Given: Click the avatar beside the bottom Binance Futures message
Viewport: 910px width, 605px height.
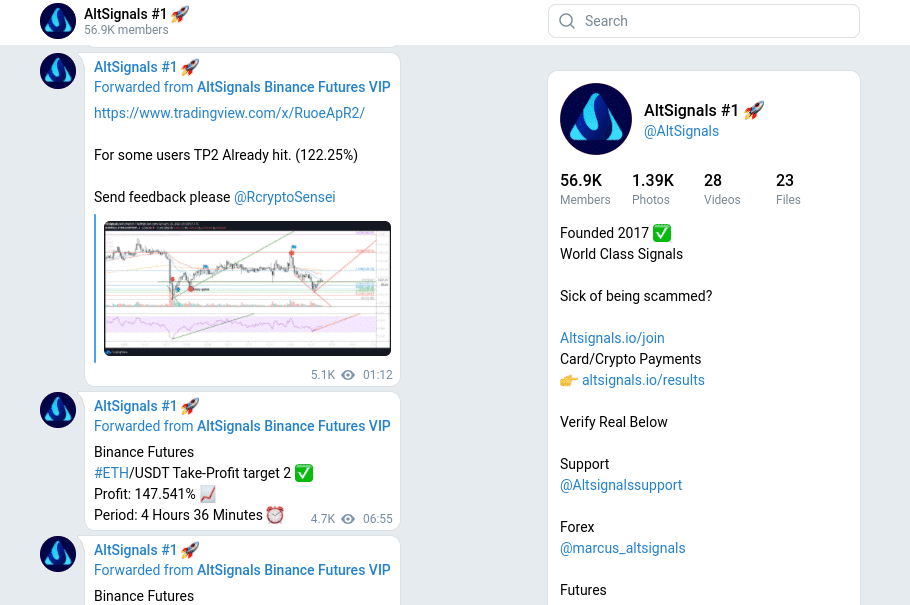Looking at the screenshot, I should click(x=58, y=554).
